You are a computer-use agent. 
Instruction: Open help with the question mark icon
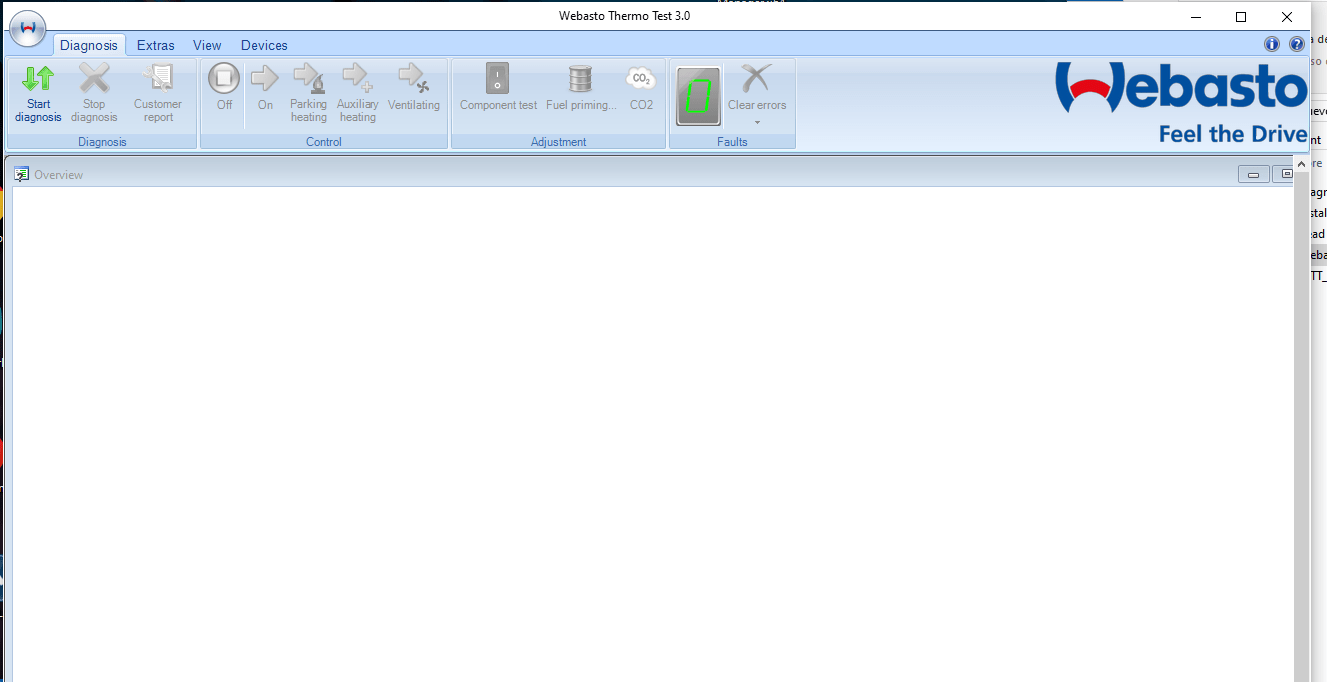1297,44
